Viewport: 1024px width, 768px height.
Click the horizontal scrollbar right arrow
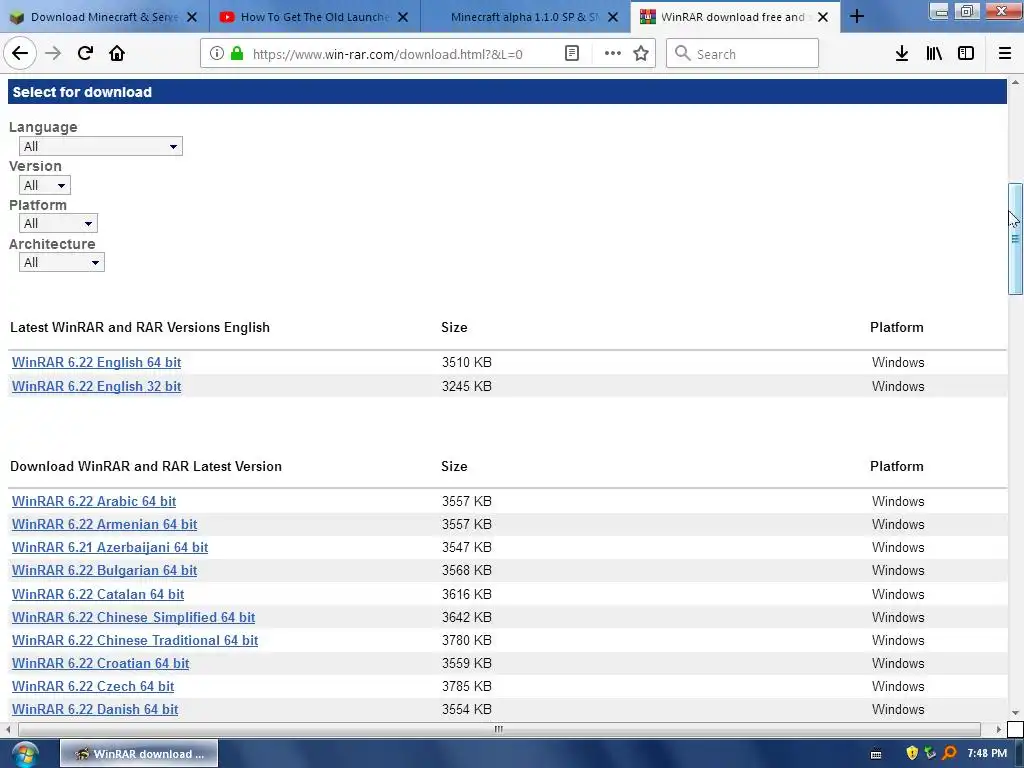[x=999, y=729]
